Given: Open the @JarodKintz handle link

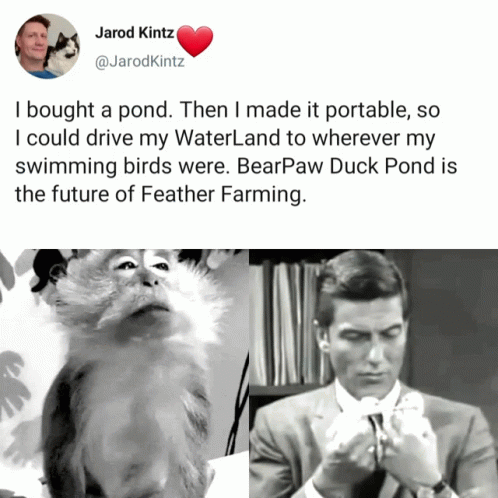Looking at the screenshot, I should coord(140,61).
